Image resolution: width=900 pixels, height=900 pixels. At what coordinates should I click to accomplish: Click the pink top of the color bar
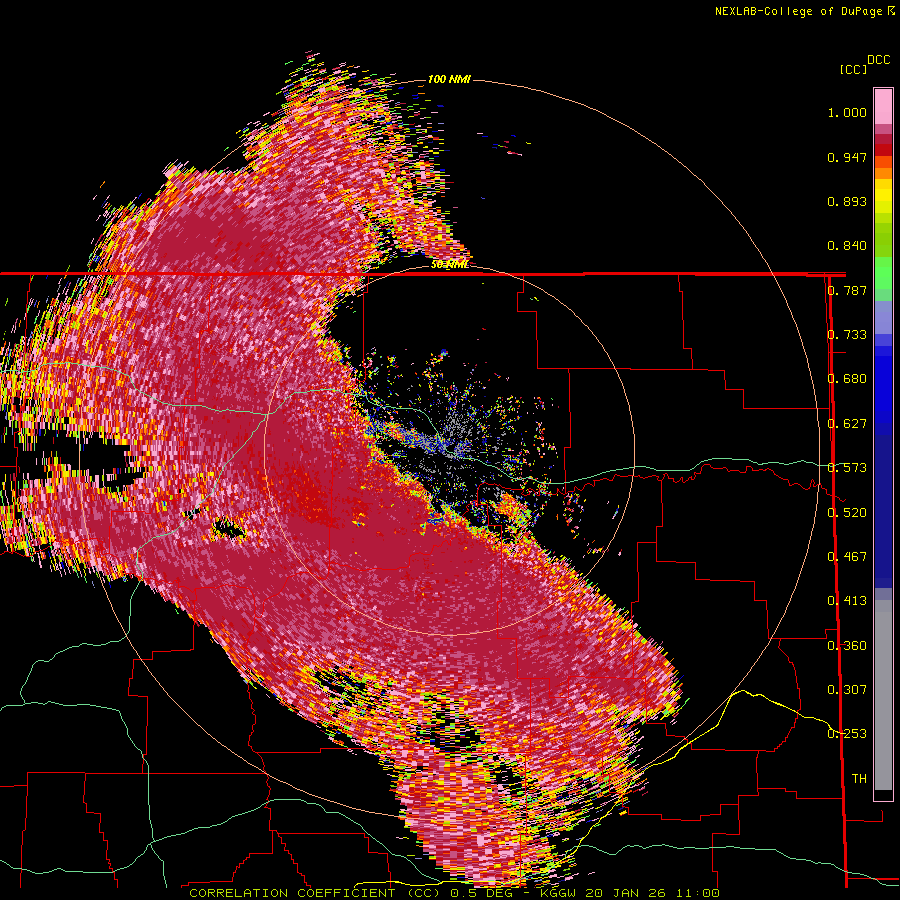[883, 106]
